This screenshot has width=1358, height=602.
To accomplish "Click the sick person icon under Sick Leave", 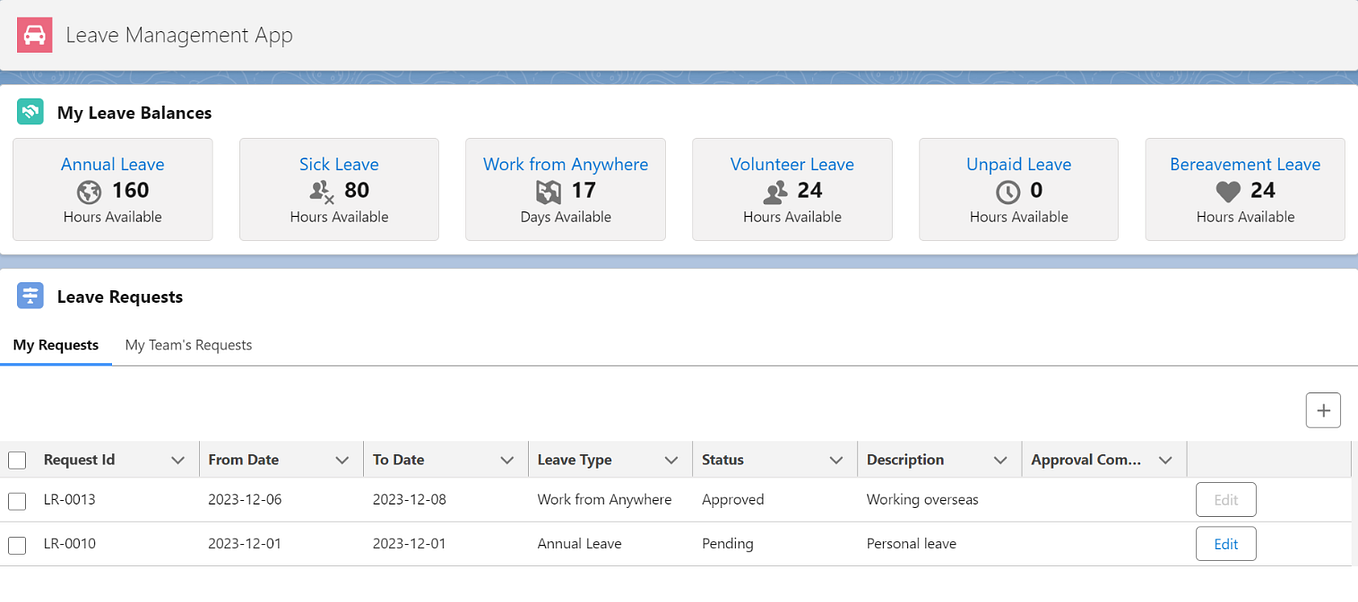I will coord(319,191).
